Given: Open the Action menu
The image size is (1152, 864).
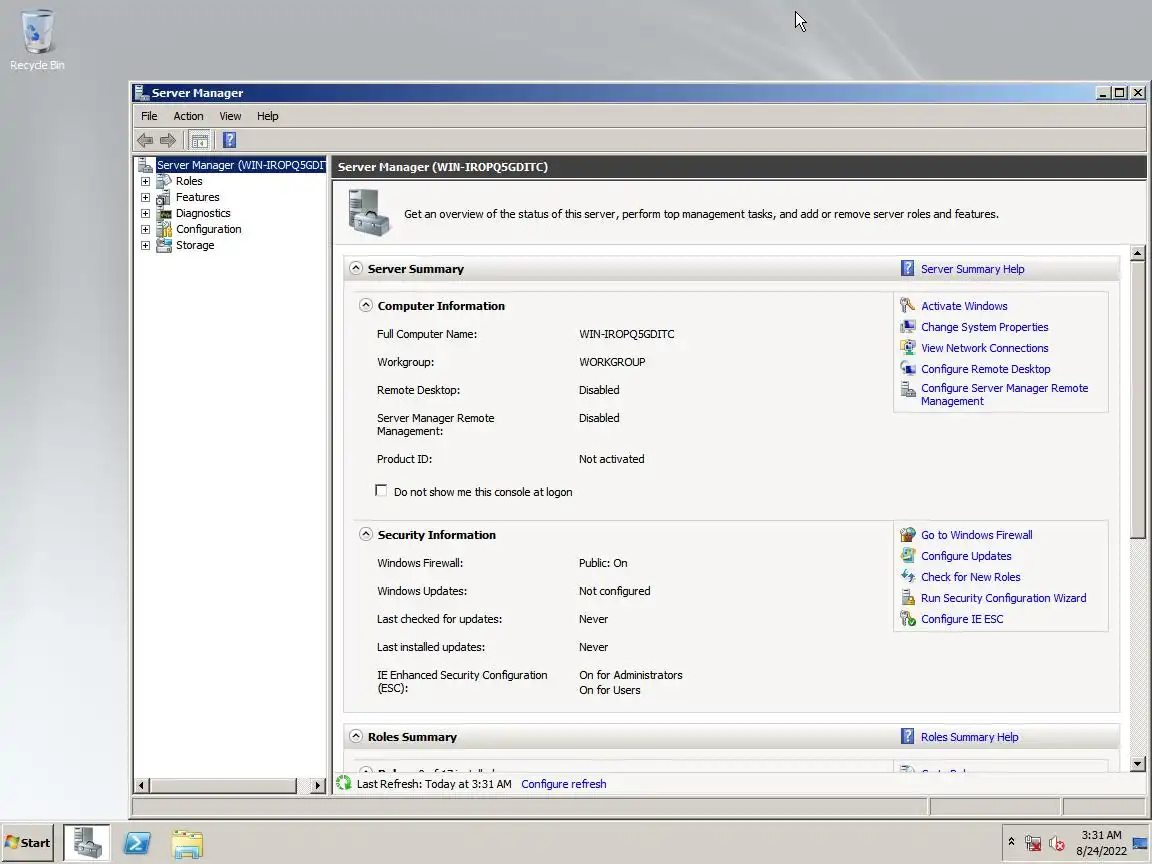Looking at the screenshot, I should [x=188, y=116].
